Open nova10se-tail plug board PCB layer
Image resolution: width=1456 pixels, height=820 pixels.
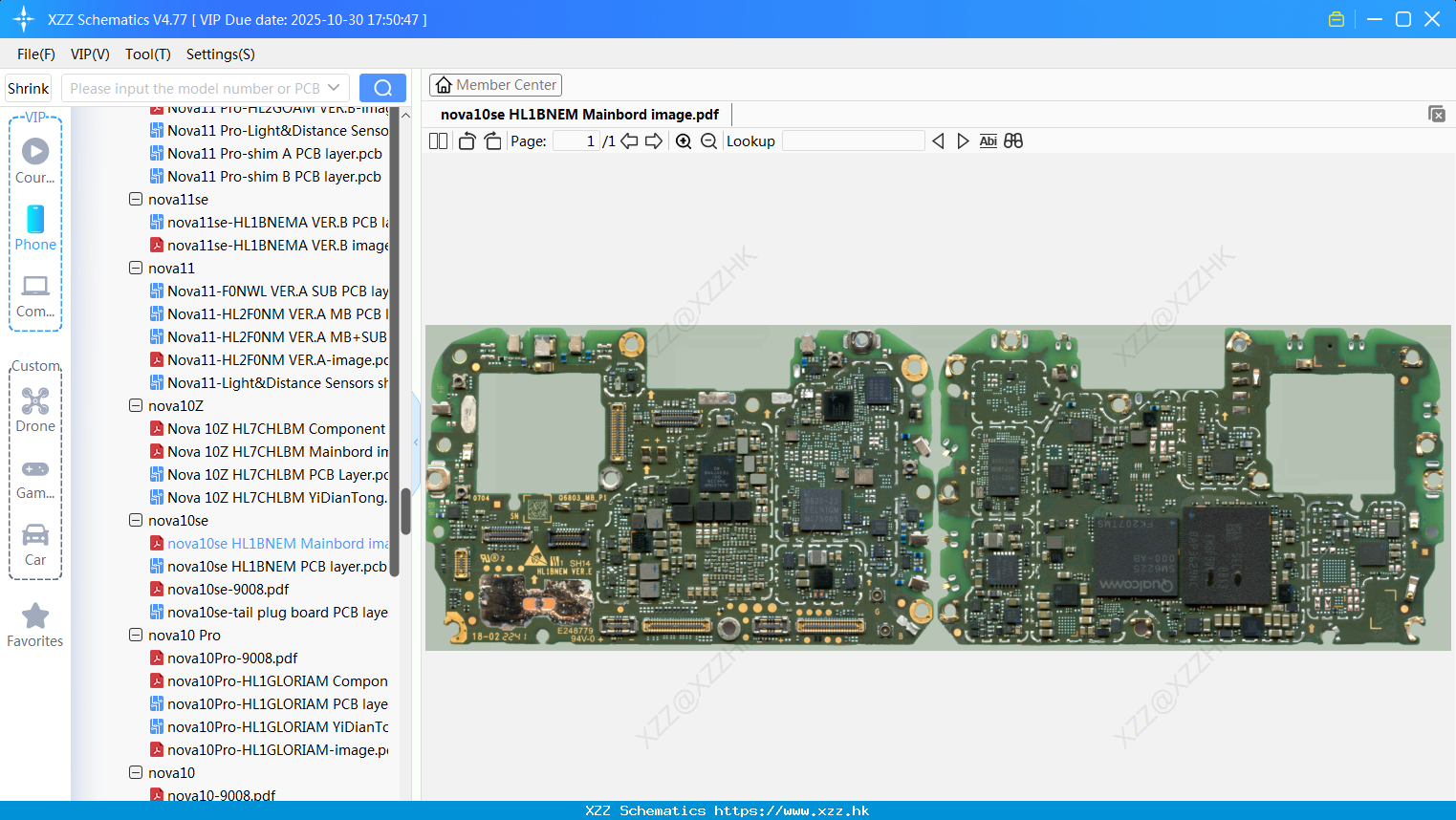click(277, 612)
